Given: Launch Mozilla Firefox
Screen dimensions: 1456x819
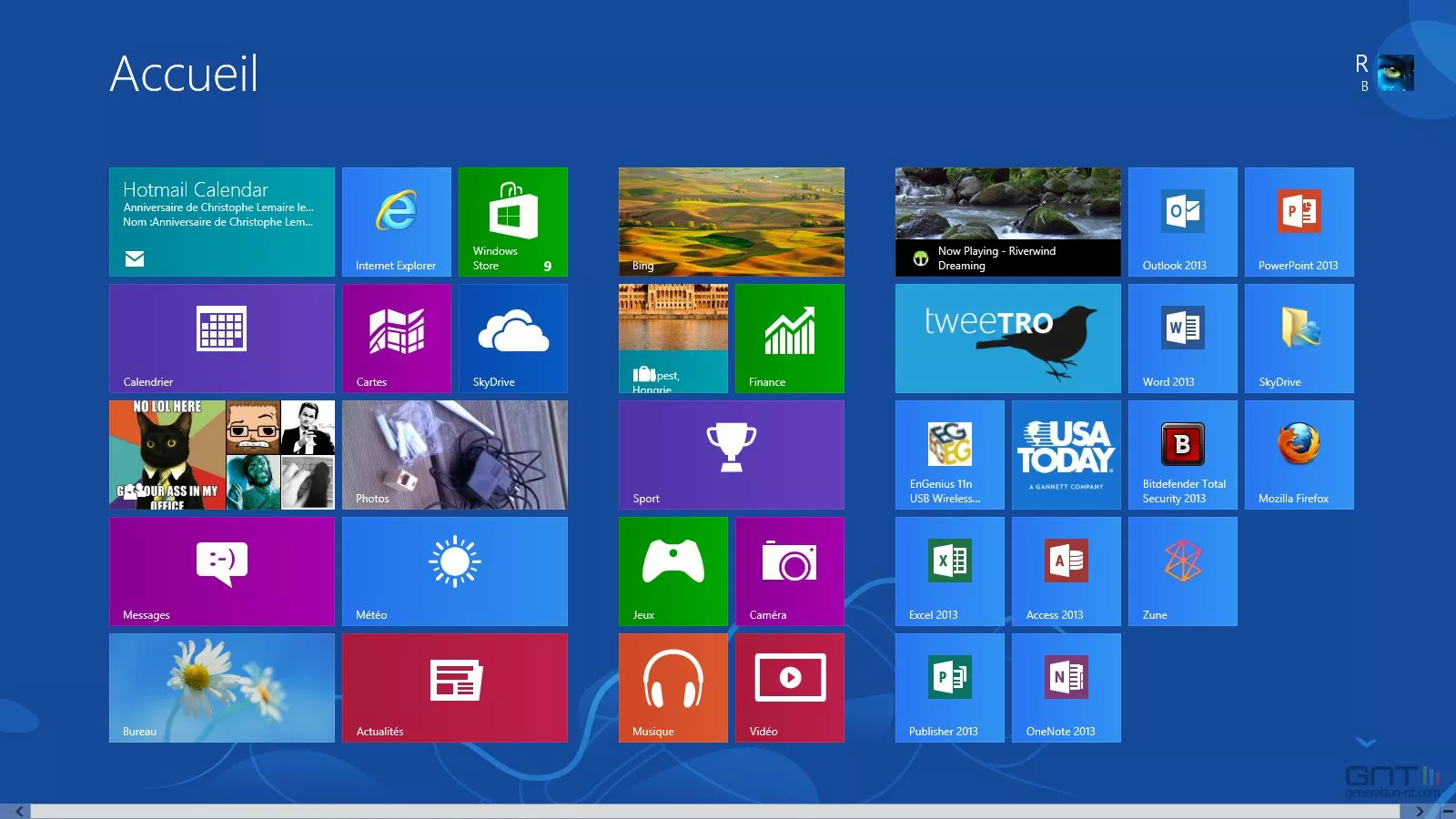Looking at the screenshot, I should pos(1299,454).
